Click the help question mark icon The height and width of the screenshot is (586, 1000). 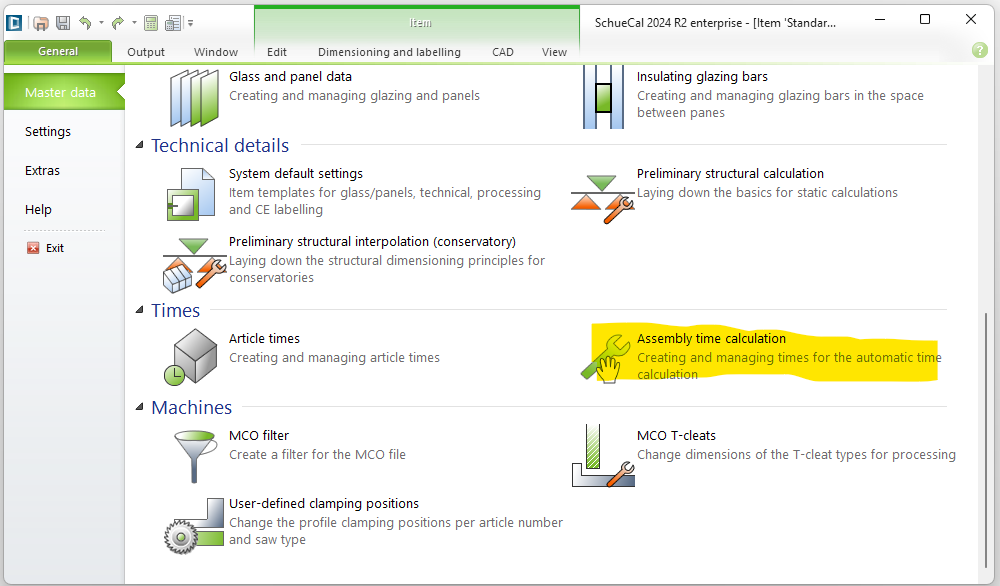979,50
